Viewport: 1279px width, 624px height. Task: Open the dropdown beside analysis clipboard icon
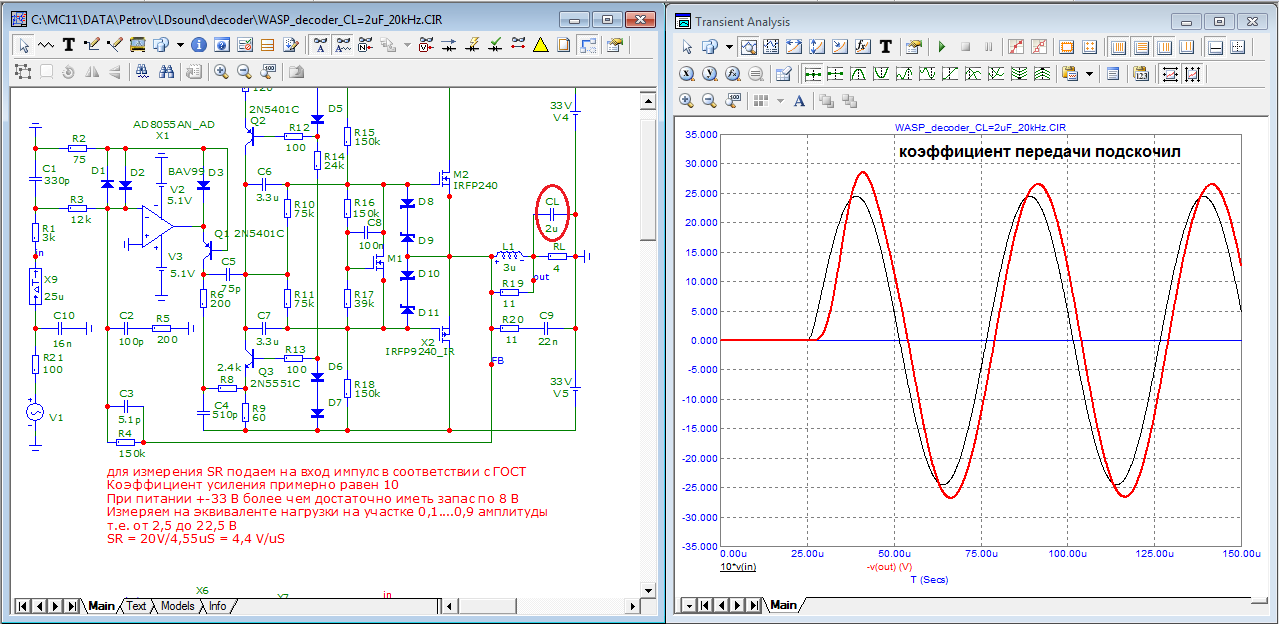(1088, 73)
